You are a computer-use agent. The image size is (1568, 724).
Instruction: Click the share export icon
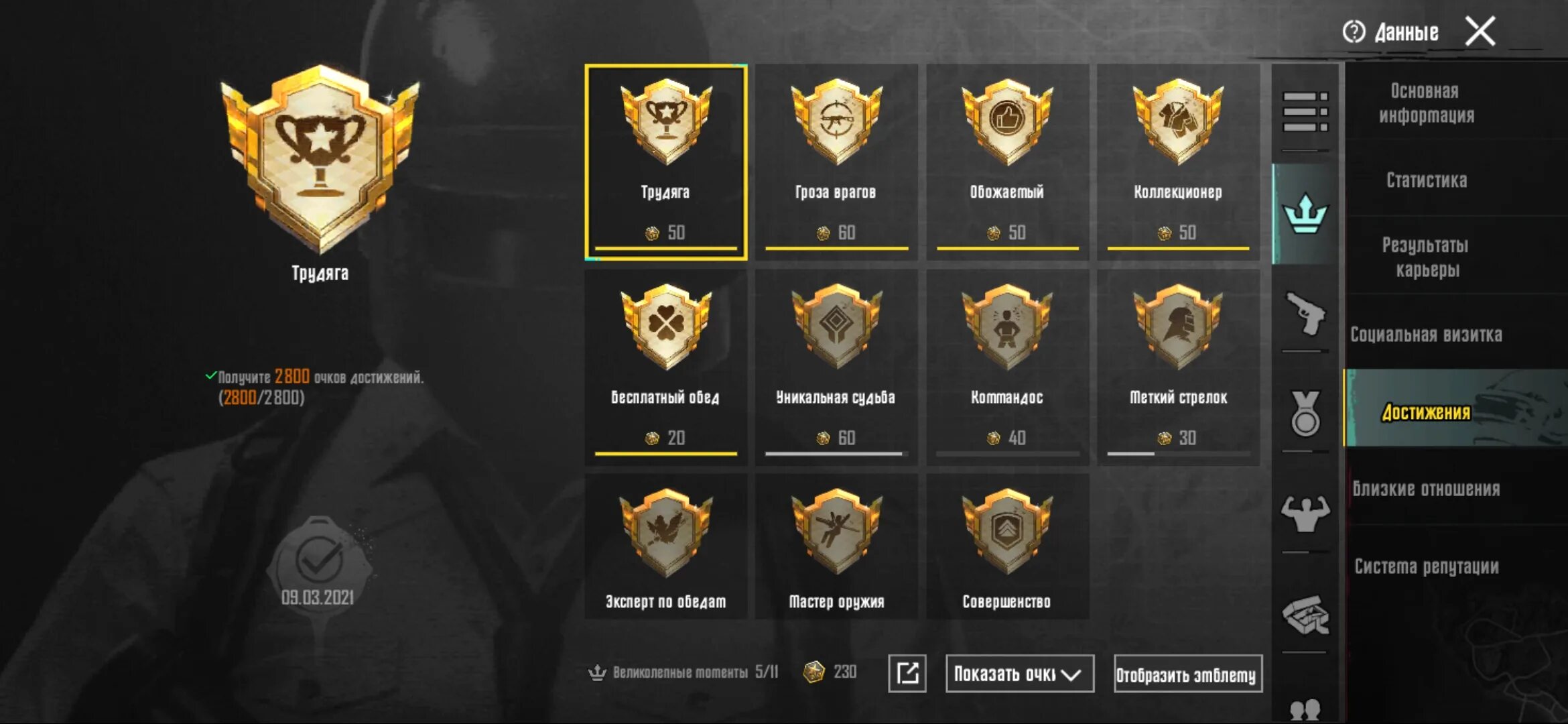[x=907, y=673]
